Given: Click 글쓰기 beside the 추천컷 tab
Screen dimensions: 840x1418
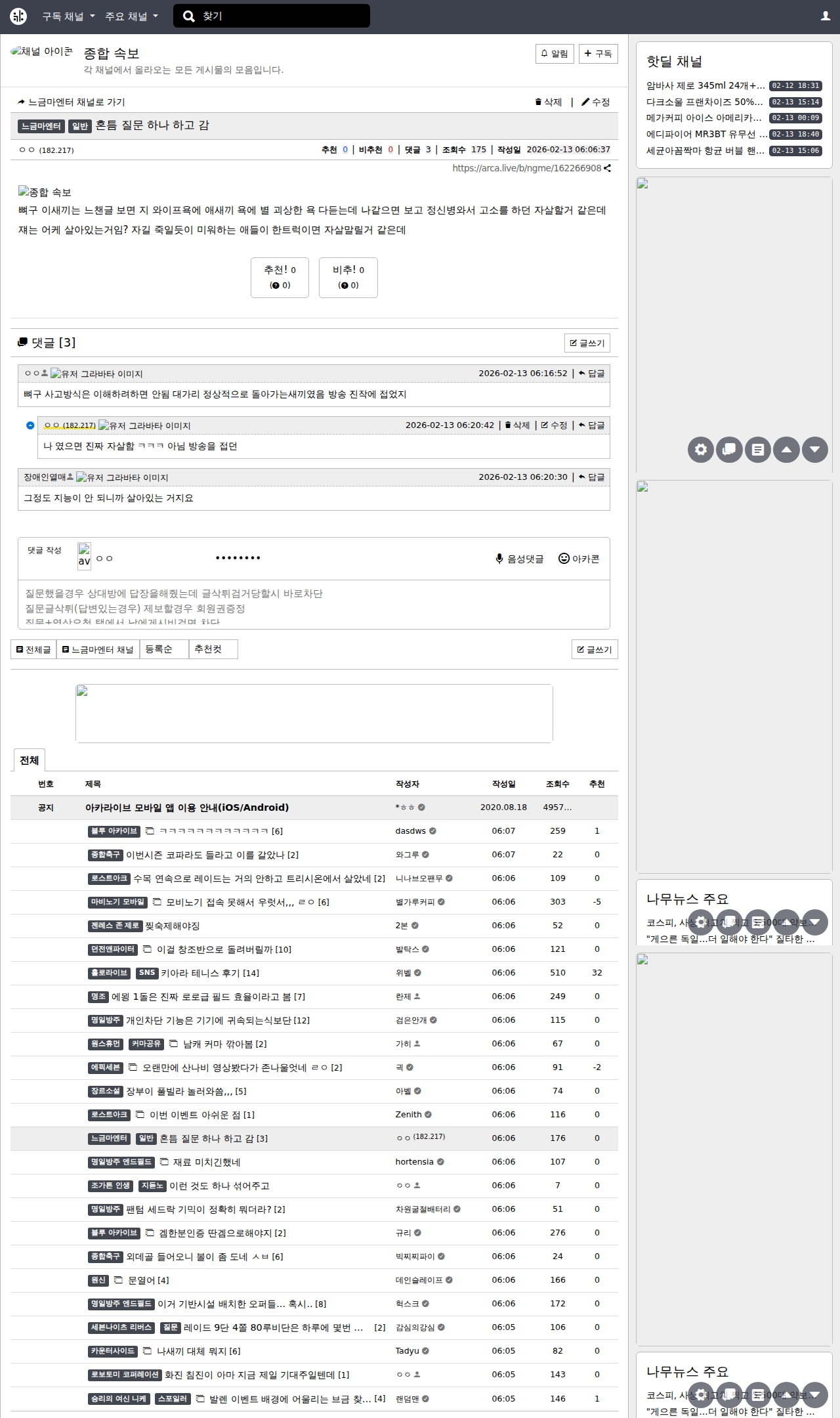Looking at the screenshot, I should tap(595, 649).
